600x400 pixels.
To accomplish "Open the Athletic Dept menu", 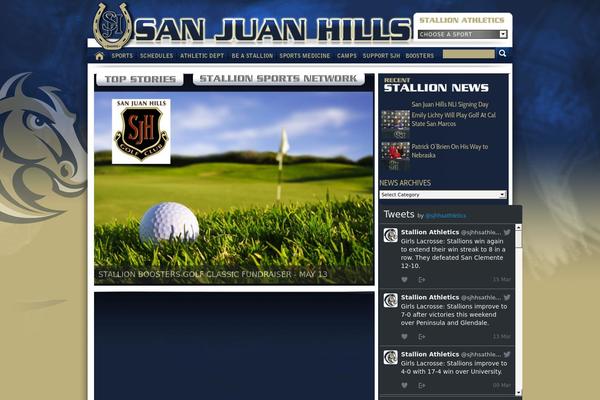I will coord(202,56).
